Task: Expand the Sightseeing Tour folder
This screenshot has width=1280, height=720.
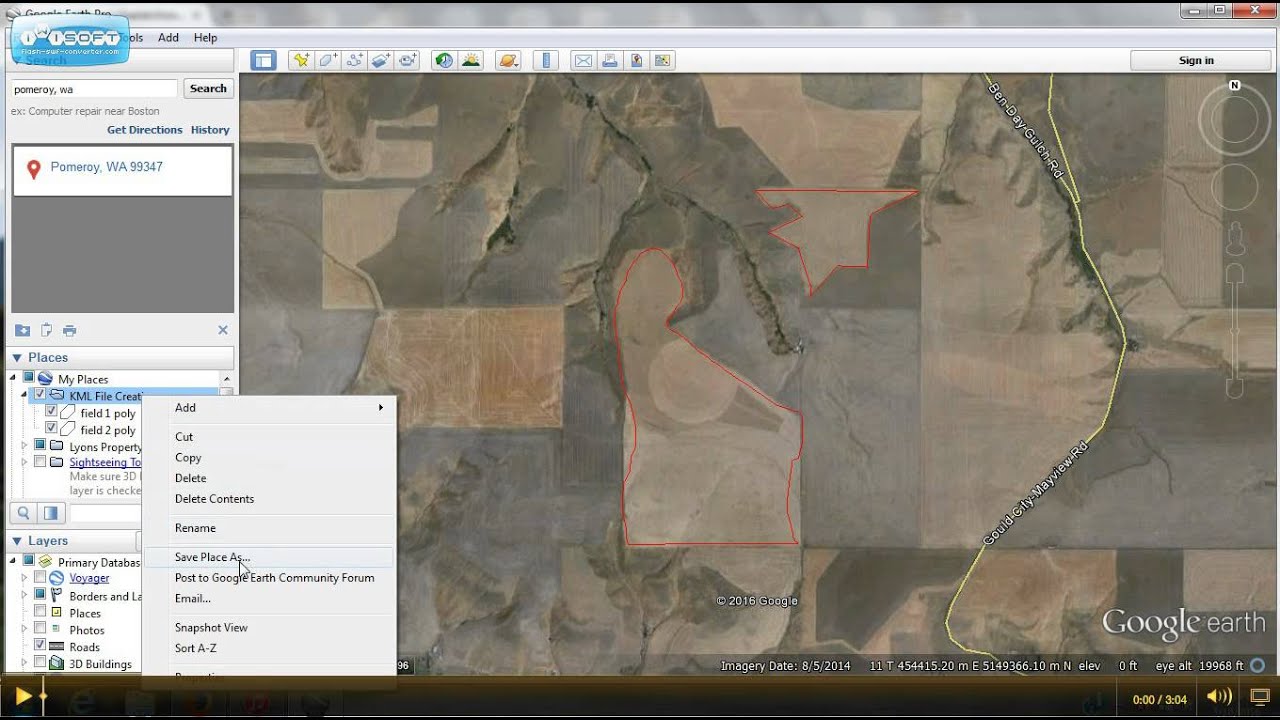Action: click(25, 462)
